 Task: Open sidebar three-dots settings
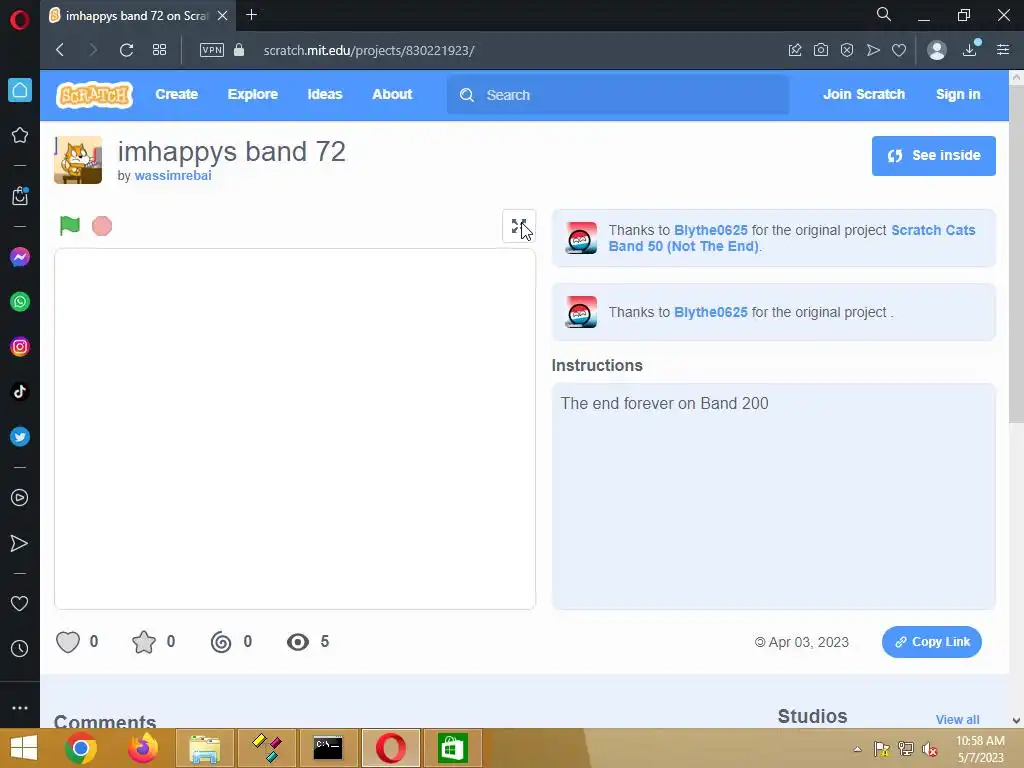[x=20, y=708]
